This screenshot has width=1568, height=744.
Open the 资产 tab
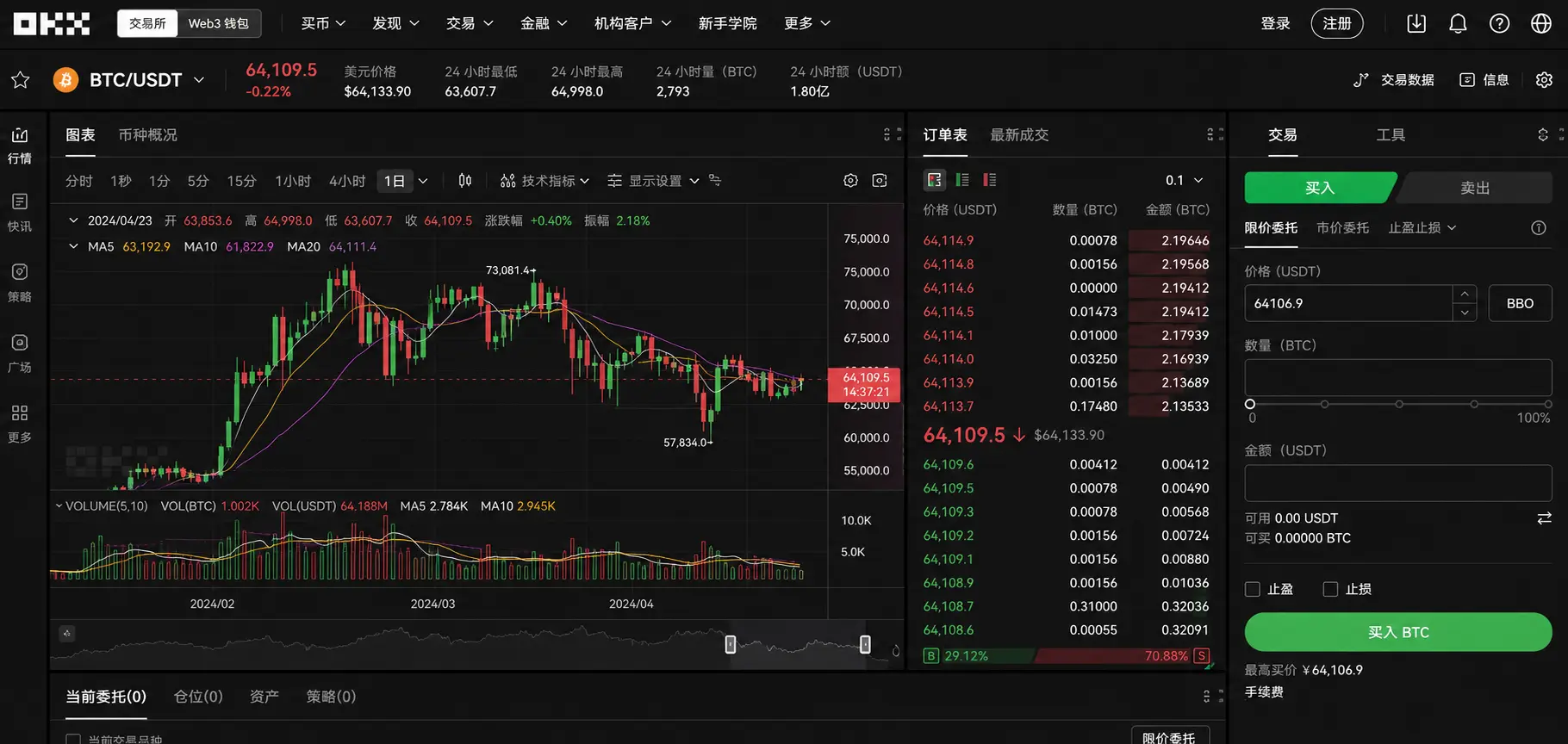[x=264, y=697]
